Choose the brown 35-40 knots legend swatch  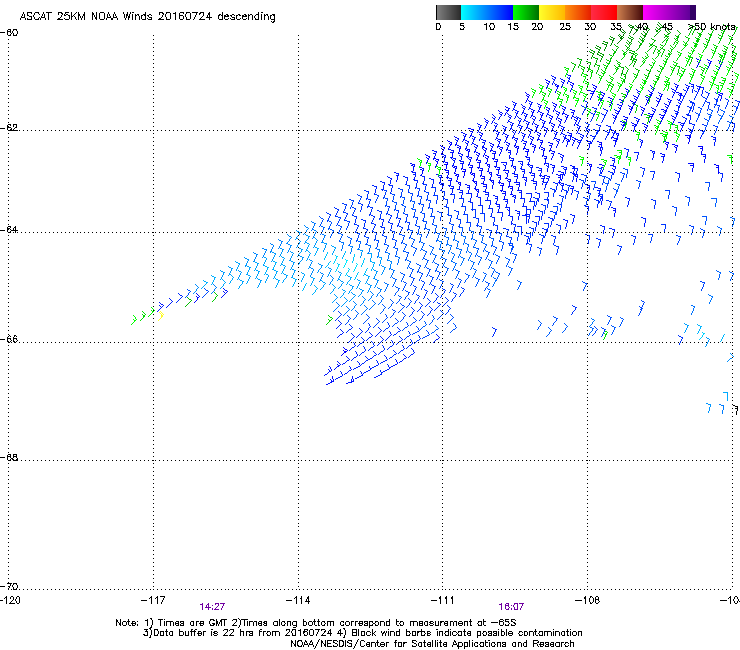point(630,12)
